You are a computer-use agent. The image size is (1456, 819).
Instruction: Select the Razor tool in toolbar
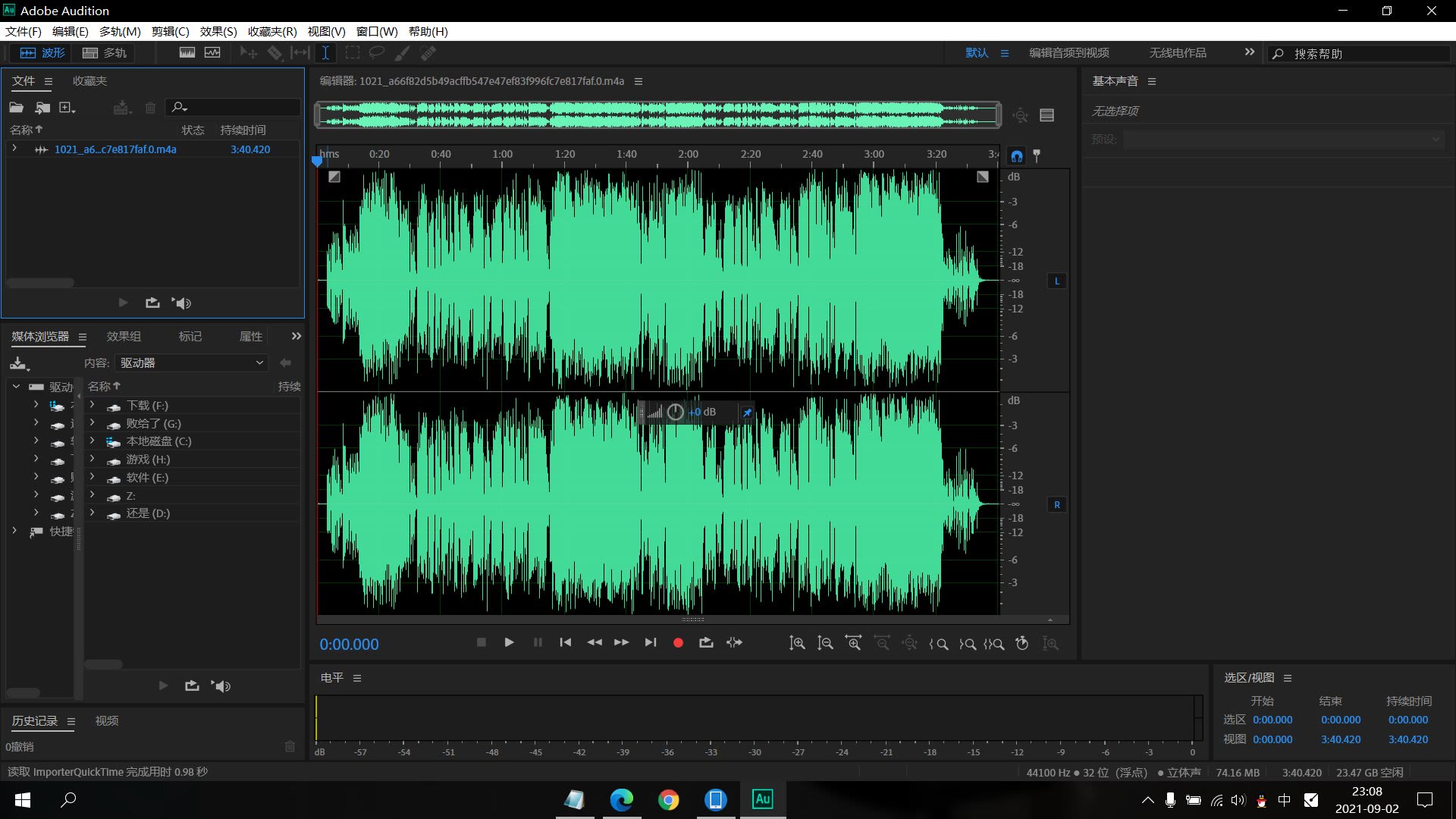point(275,52)
